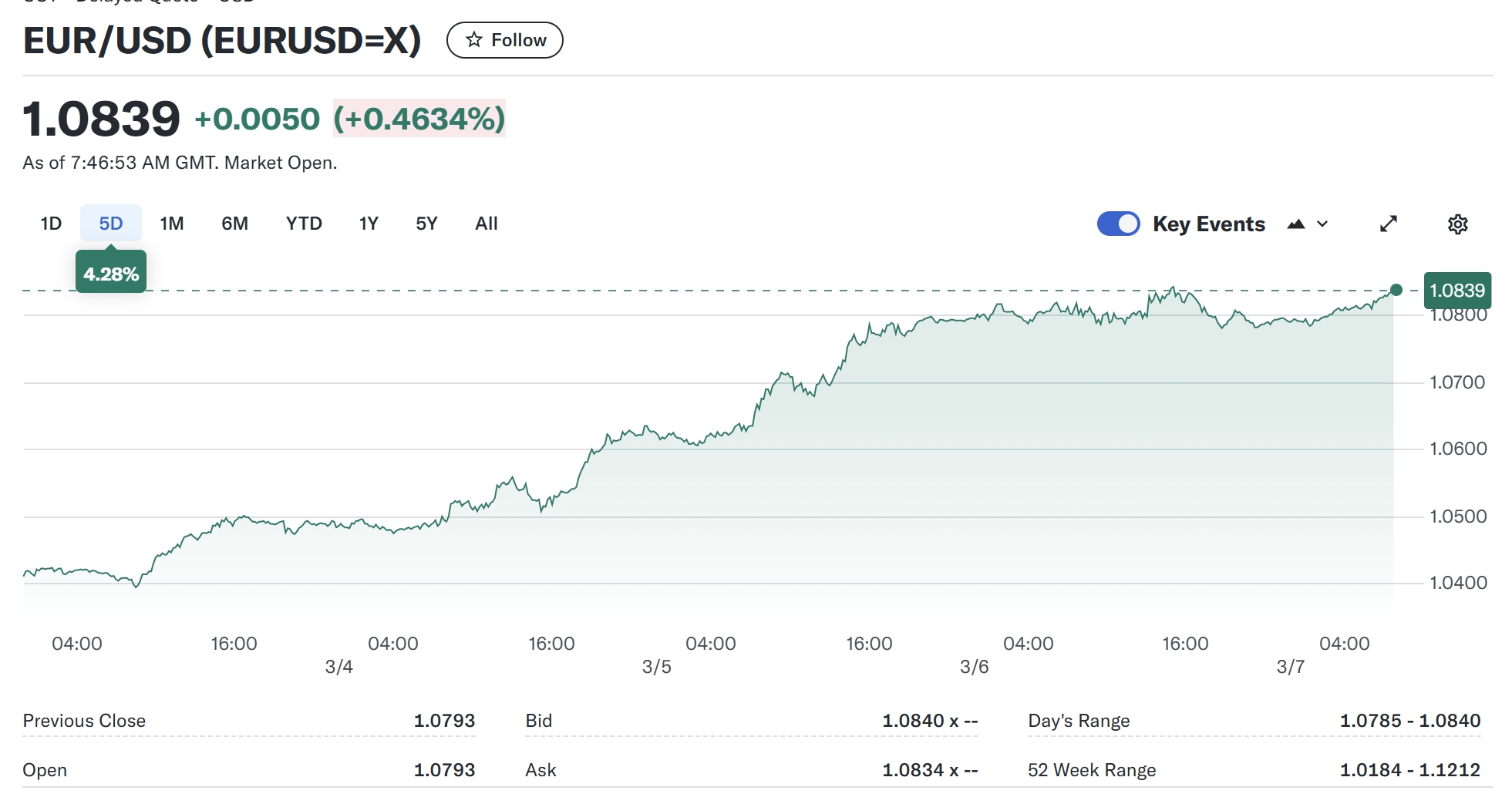Click the Previous Close label
The image size is (1512, 804).
click(84, 721)
